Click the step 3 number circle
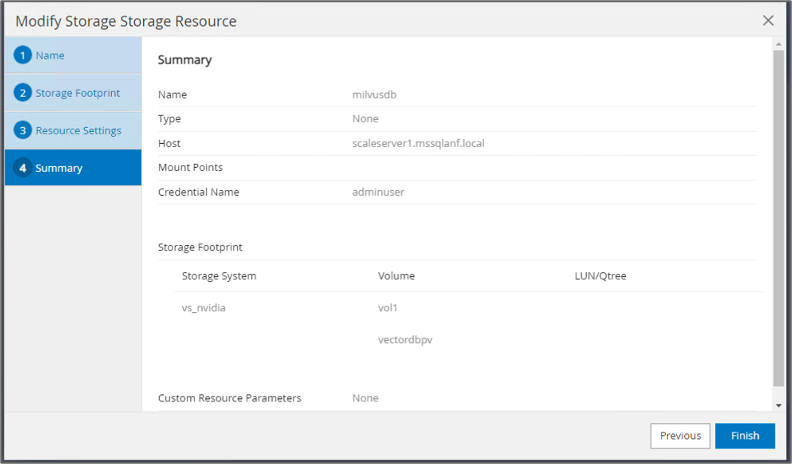This screenshot has height=464, width=792. tap(23, 130)
